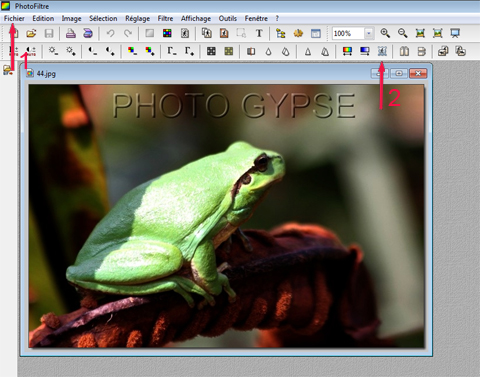
Task: Flip the image vertically icon
Action: (422, 51)
